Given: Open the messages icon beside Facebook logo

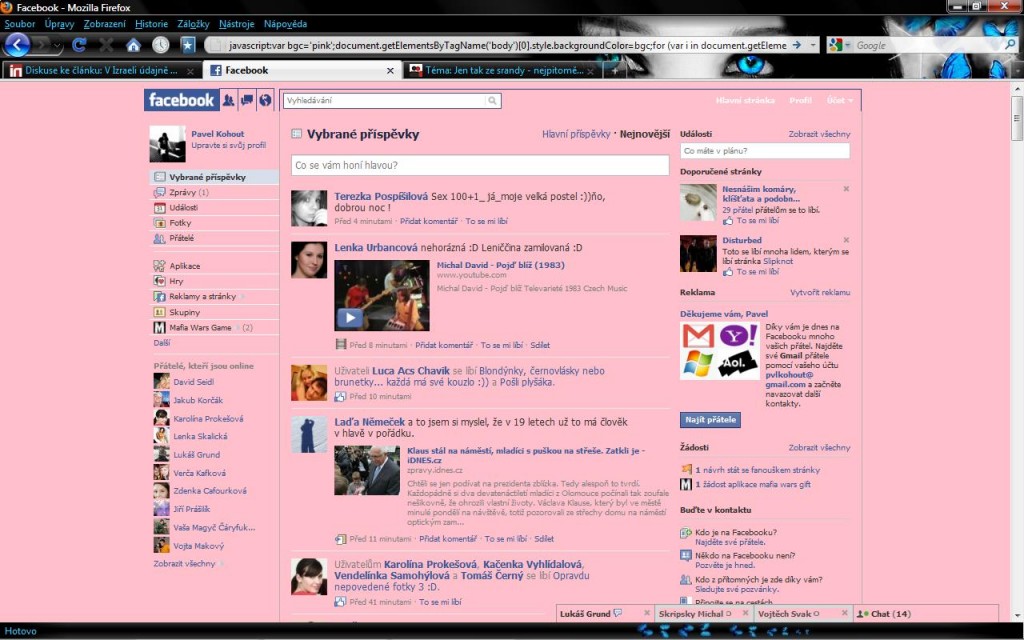Looking at the screenshot, I should pos(247,100).
